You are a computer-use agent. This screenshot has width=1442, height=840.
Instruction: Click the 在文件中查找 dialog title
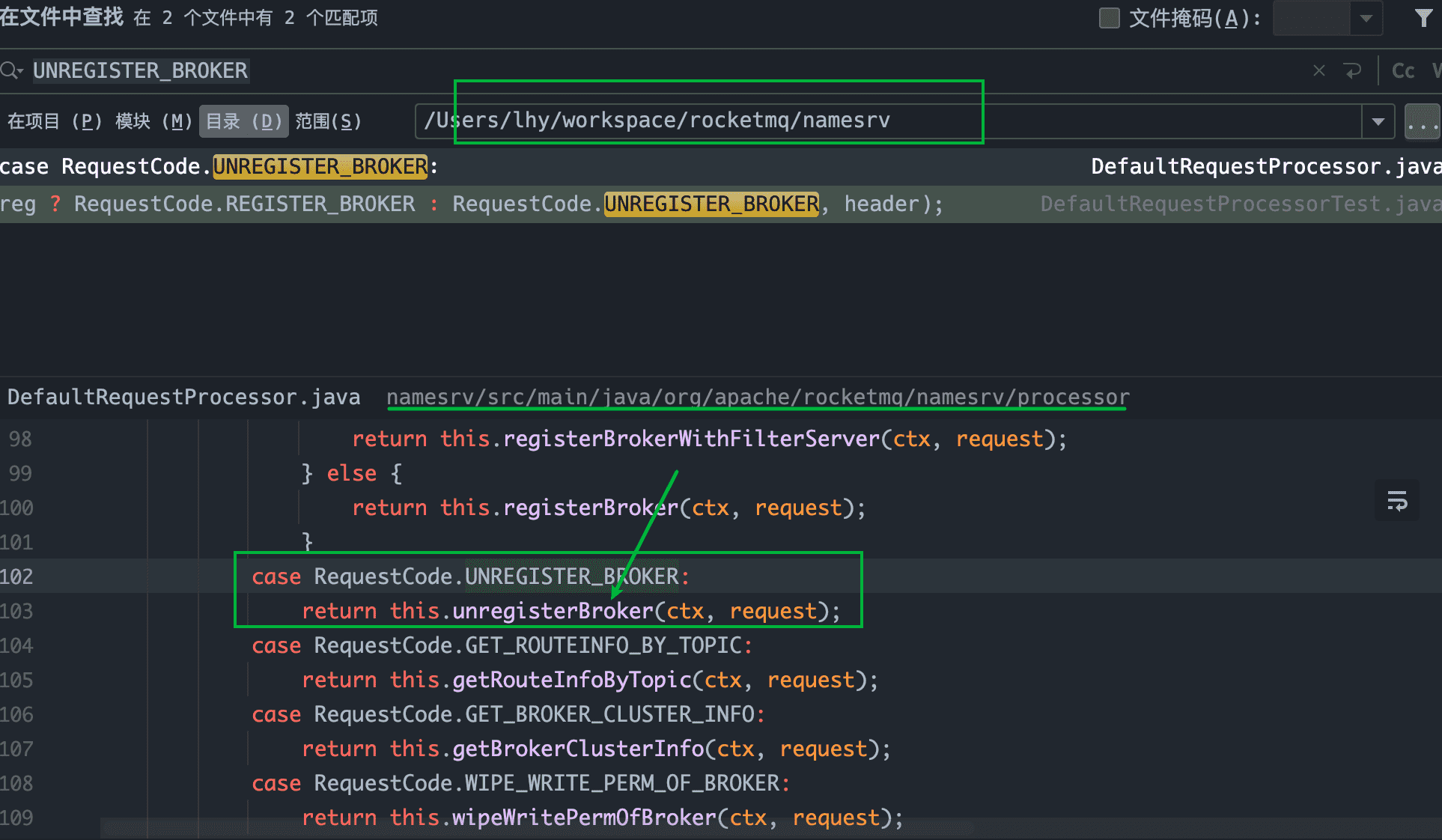(61, 16)
